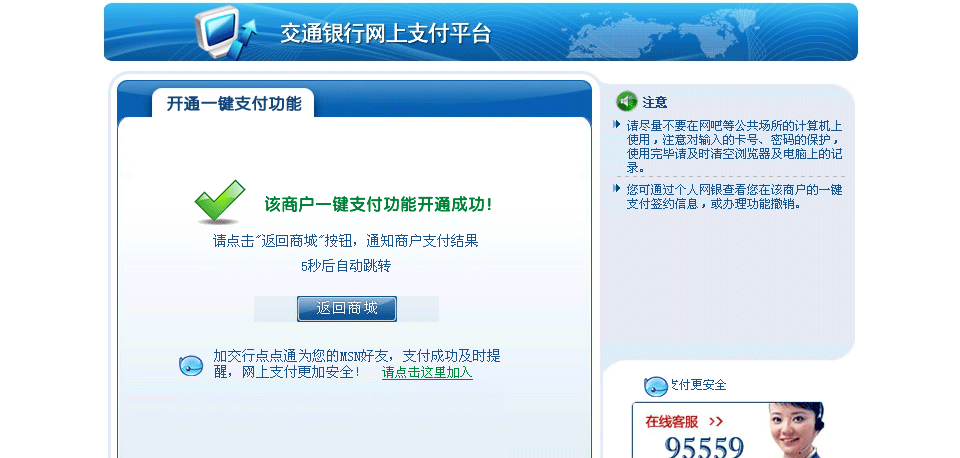This screenshot has width=960, height=458.
Task: Click the world map graphic in banner
Action: click(664, 32)
